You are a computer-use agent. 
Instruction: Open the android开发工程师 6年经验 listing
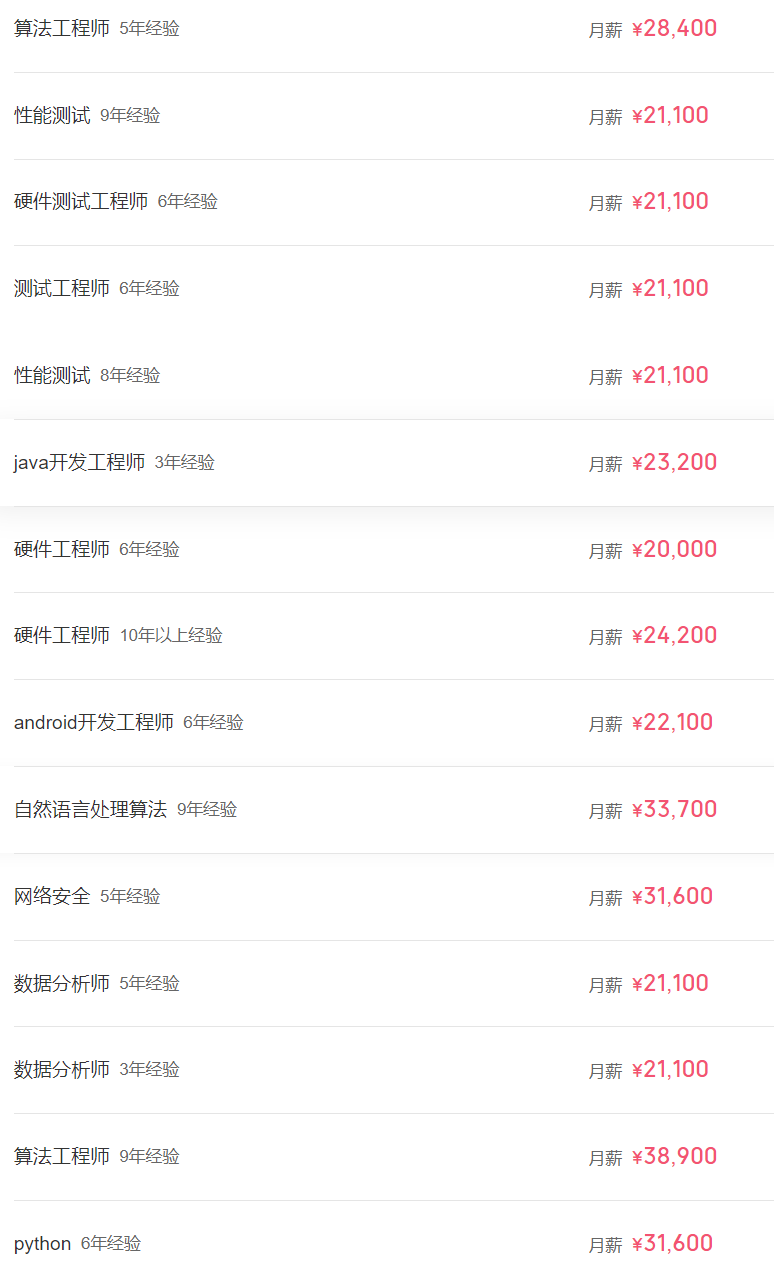[94, 723]
